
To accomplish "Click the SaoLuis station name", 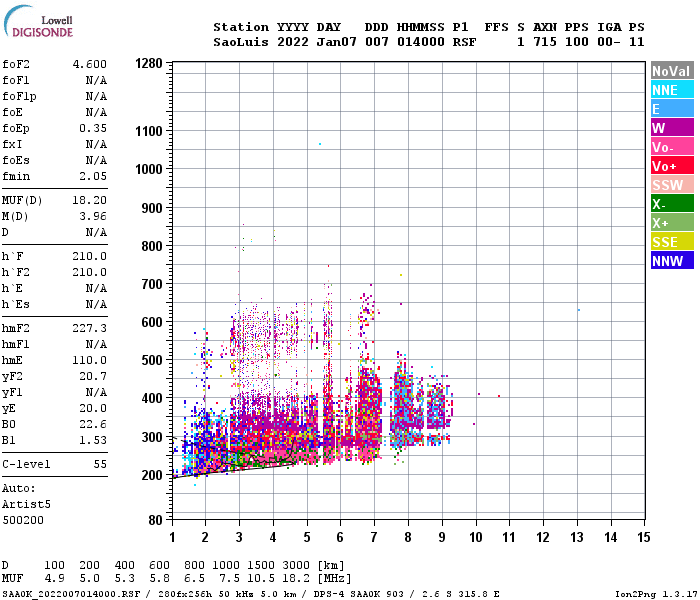I will [241, 42].
